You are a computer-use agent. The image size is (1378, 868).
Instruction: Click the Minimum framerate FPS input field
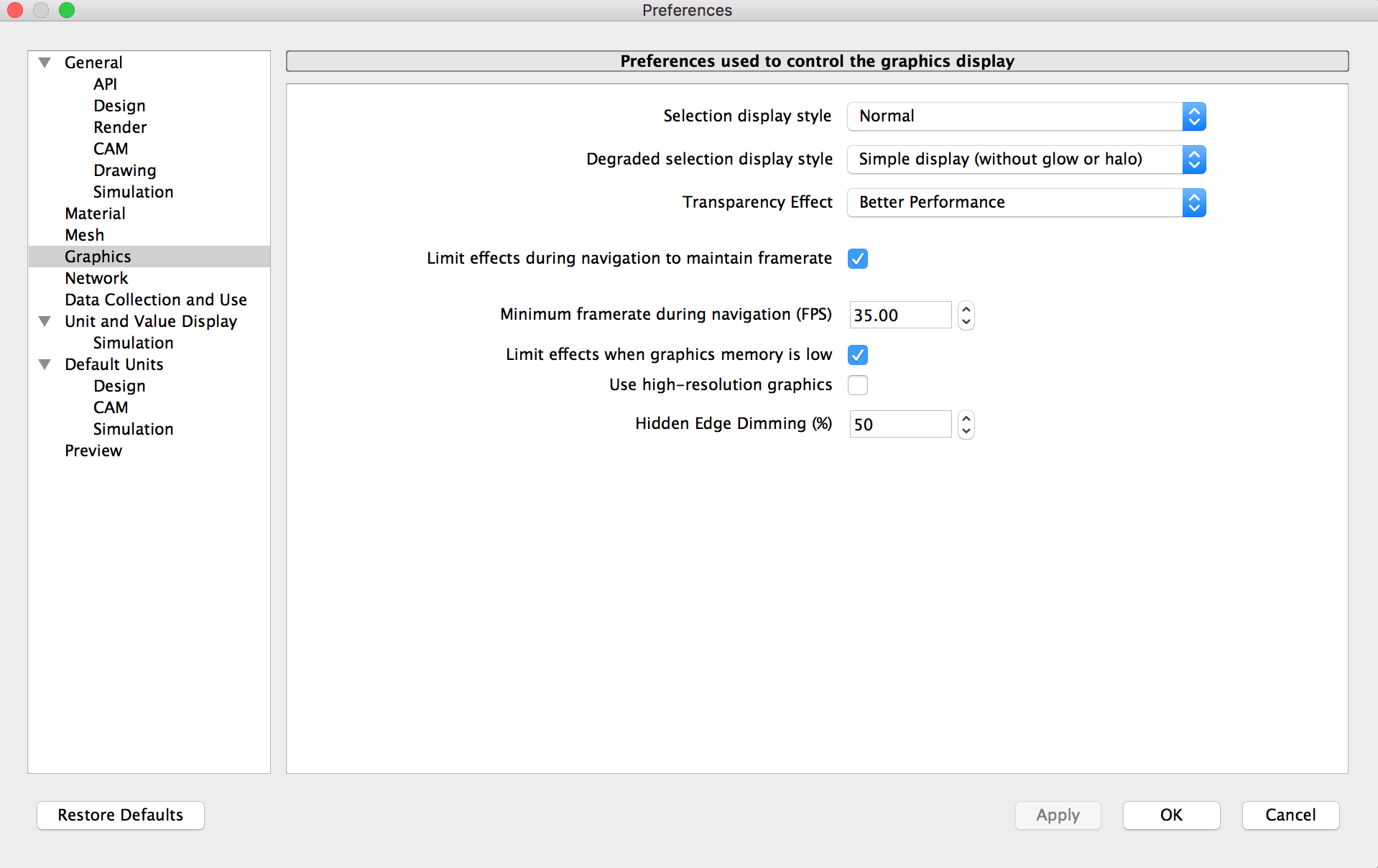[900, 315]
